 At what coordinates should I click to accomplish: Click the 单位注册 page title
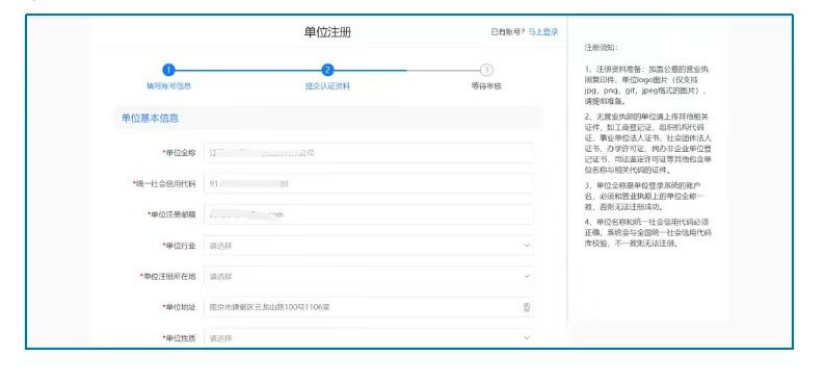(327, 32)
